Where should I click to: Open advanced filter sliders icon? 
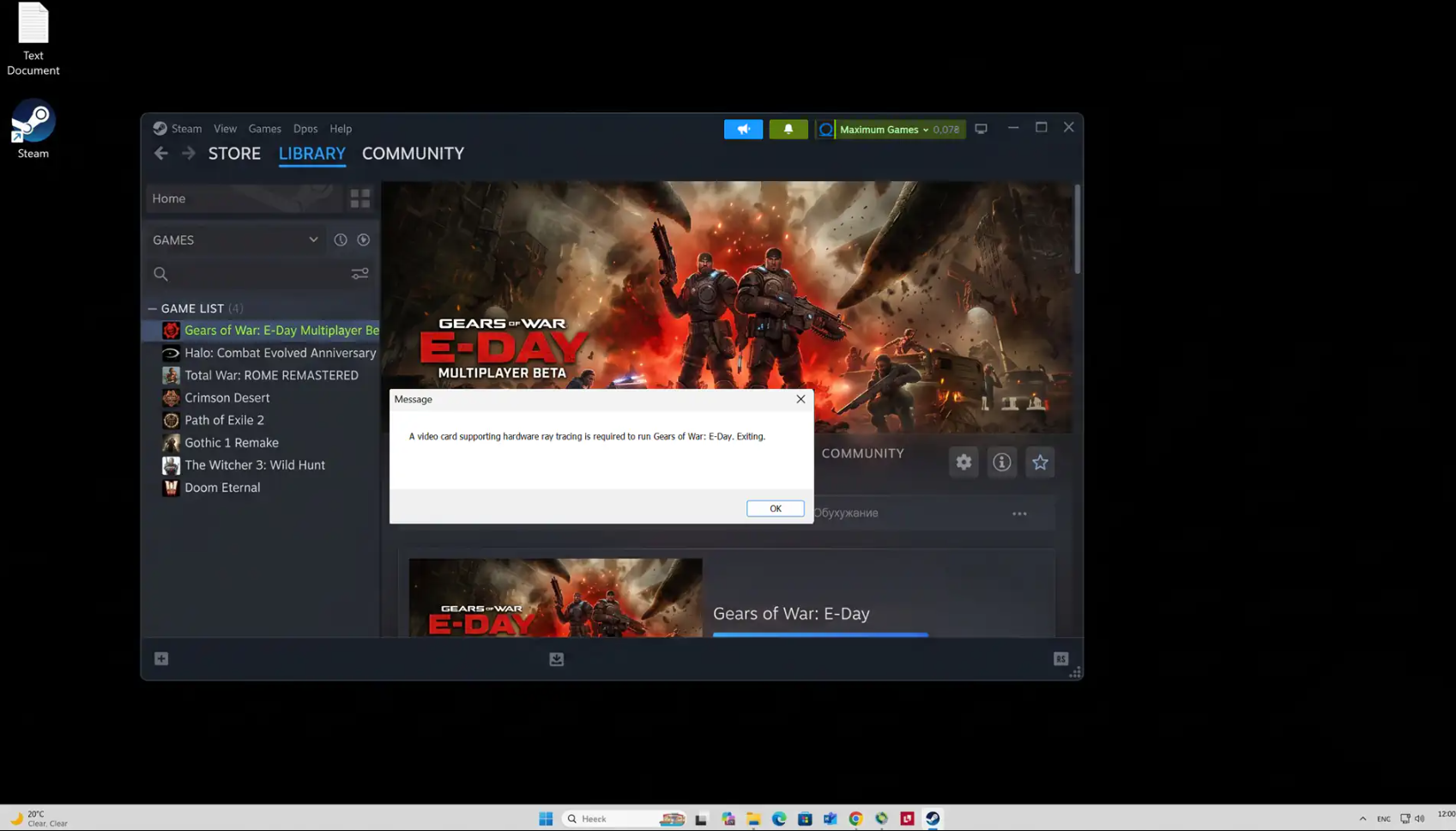tap(360, 274)
